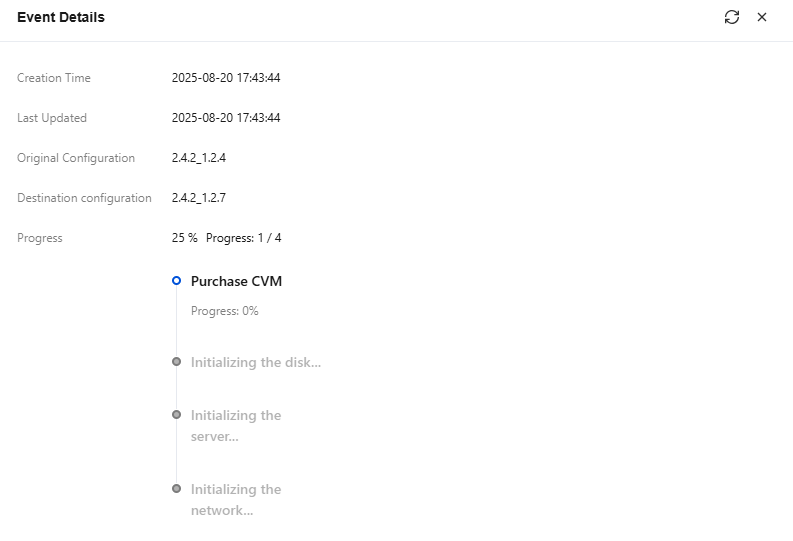
Task: Click the Initializing the disk... step label
Action: point(256,362)
